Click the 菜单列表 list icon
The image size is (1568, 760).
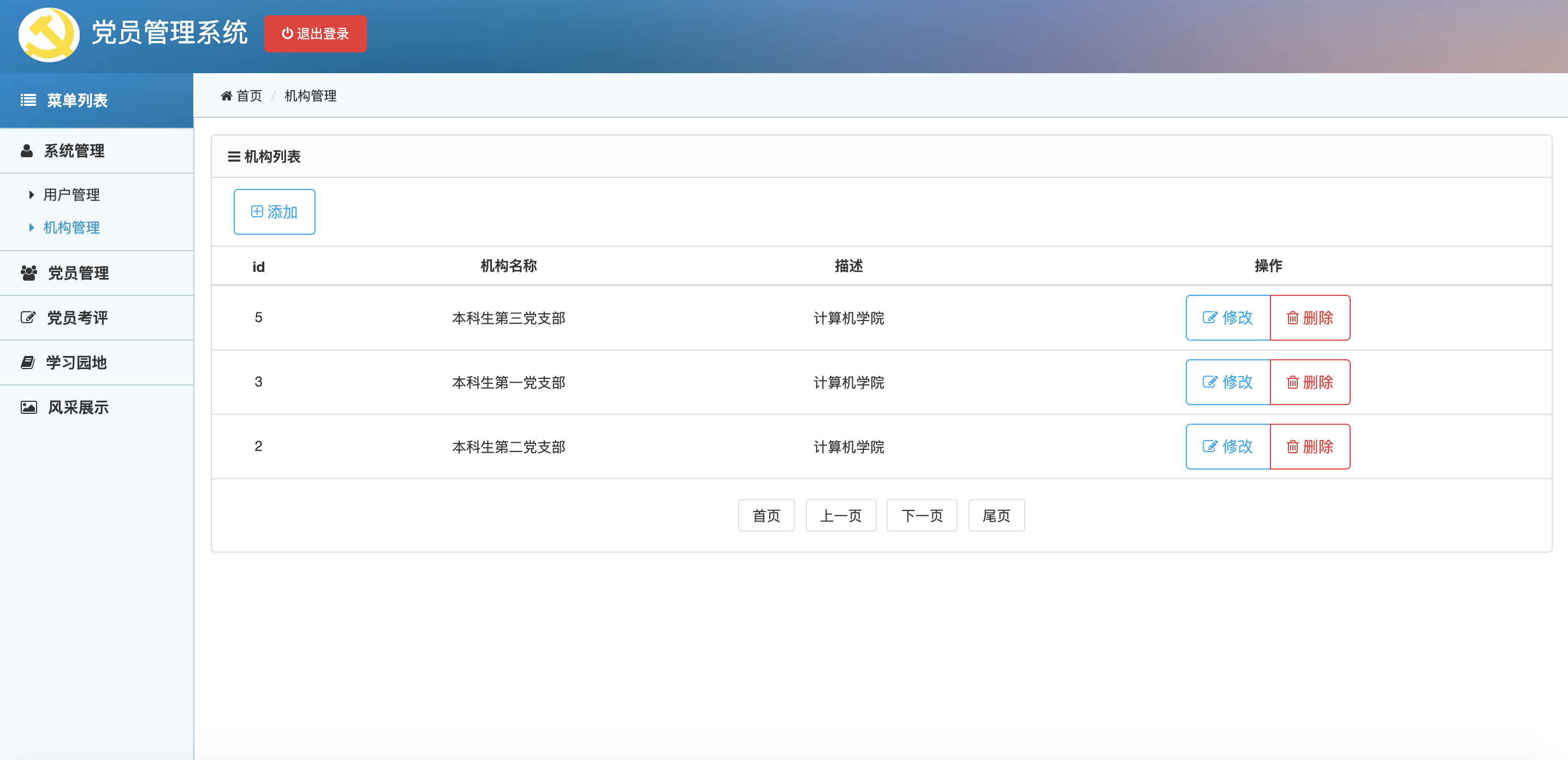28,100
